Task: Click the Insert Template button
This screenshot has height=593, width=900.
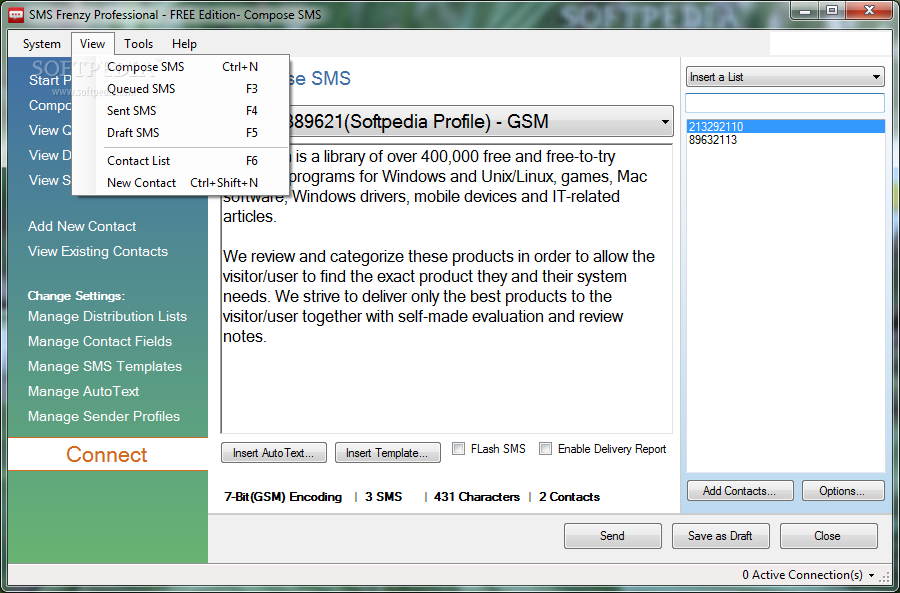Action: pyautogui.click(x=387, y=453)
